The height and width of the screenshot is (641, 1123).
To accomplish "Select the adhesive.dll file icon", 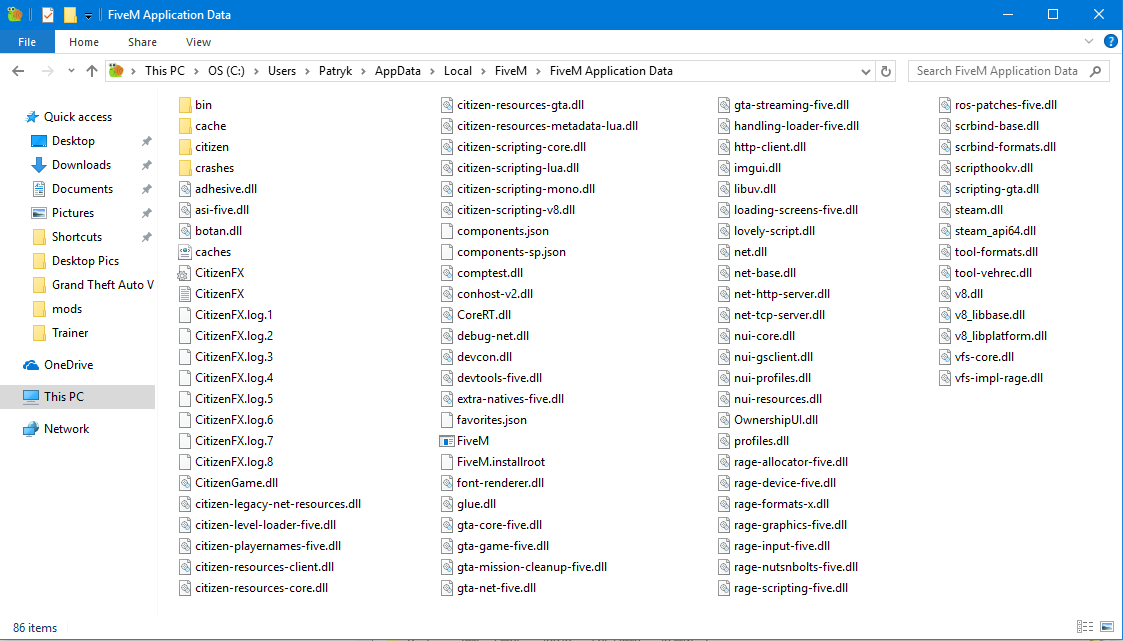I will [185, 189].
